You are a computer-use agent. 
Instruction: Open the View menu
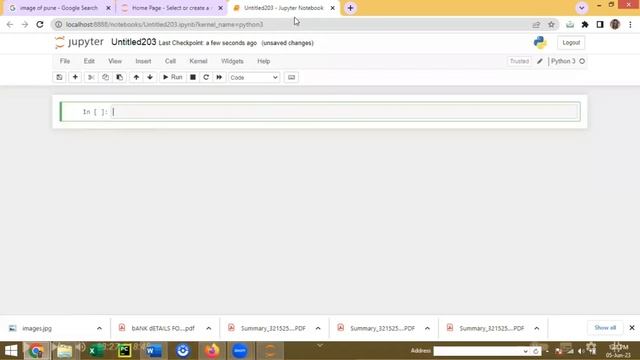pos(115,61)
